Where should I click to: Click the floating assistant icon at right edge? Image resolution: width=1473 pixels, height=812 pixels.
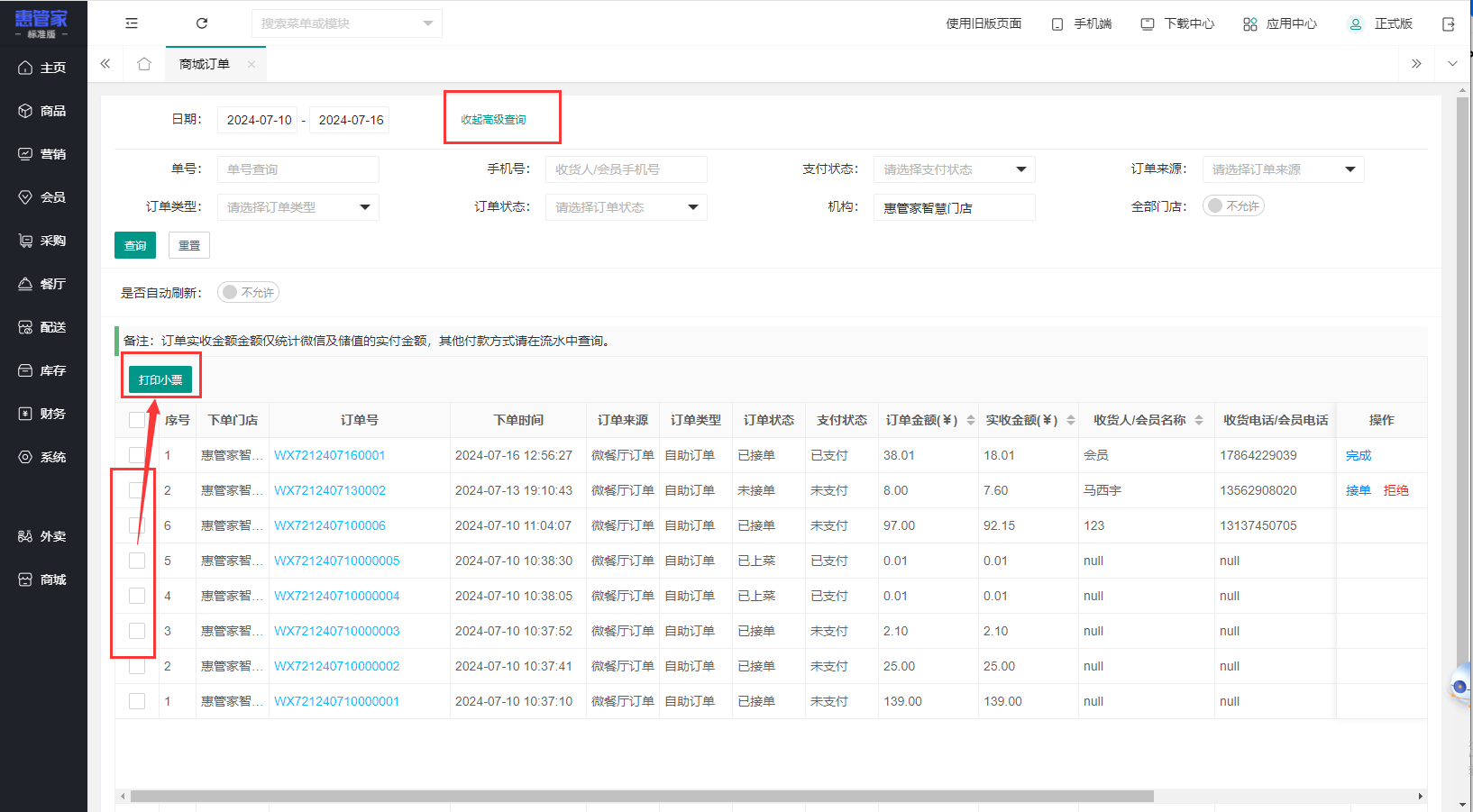tap(1460, 686)
